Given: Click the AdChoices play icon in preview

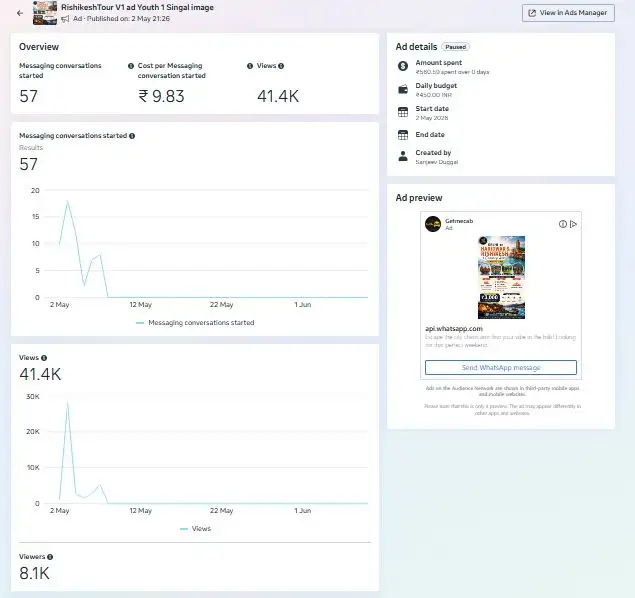Looking at the screenshot, I should coord(573,224).
